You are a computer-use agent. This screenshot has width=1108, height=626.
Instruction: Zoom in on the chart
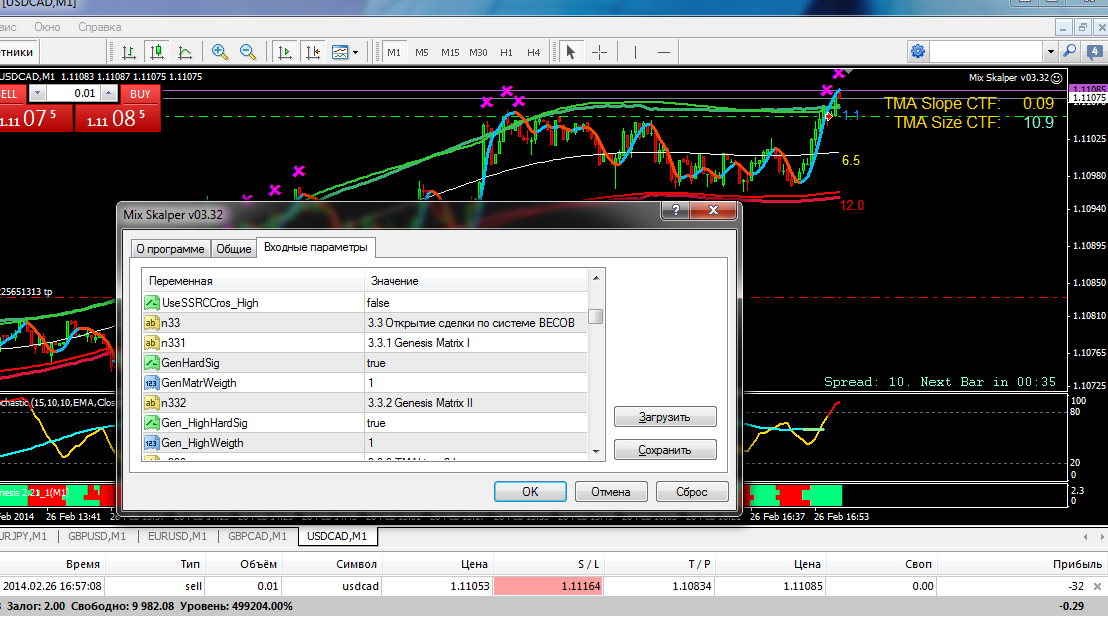coord(220,52)
